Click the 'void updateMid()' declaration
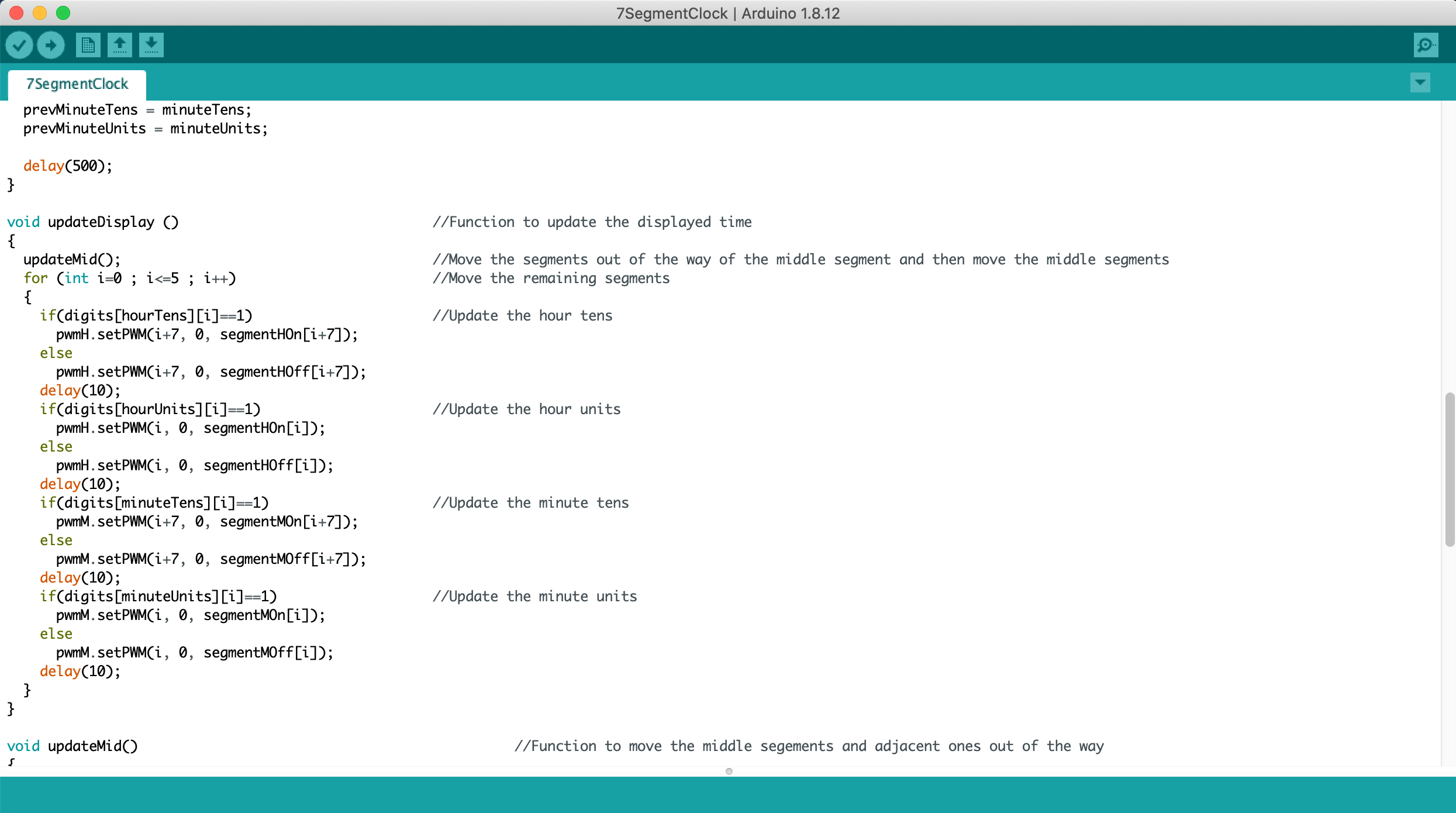This screenshot has height=813, width=1456. [x=73, y=746]
